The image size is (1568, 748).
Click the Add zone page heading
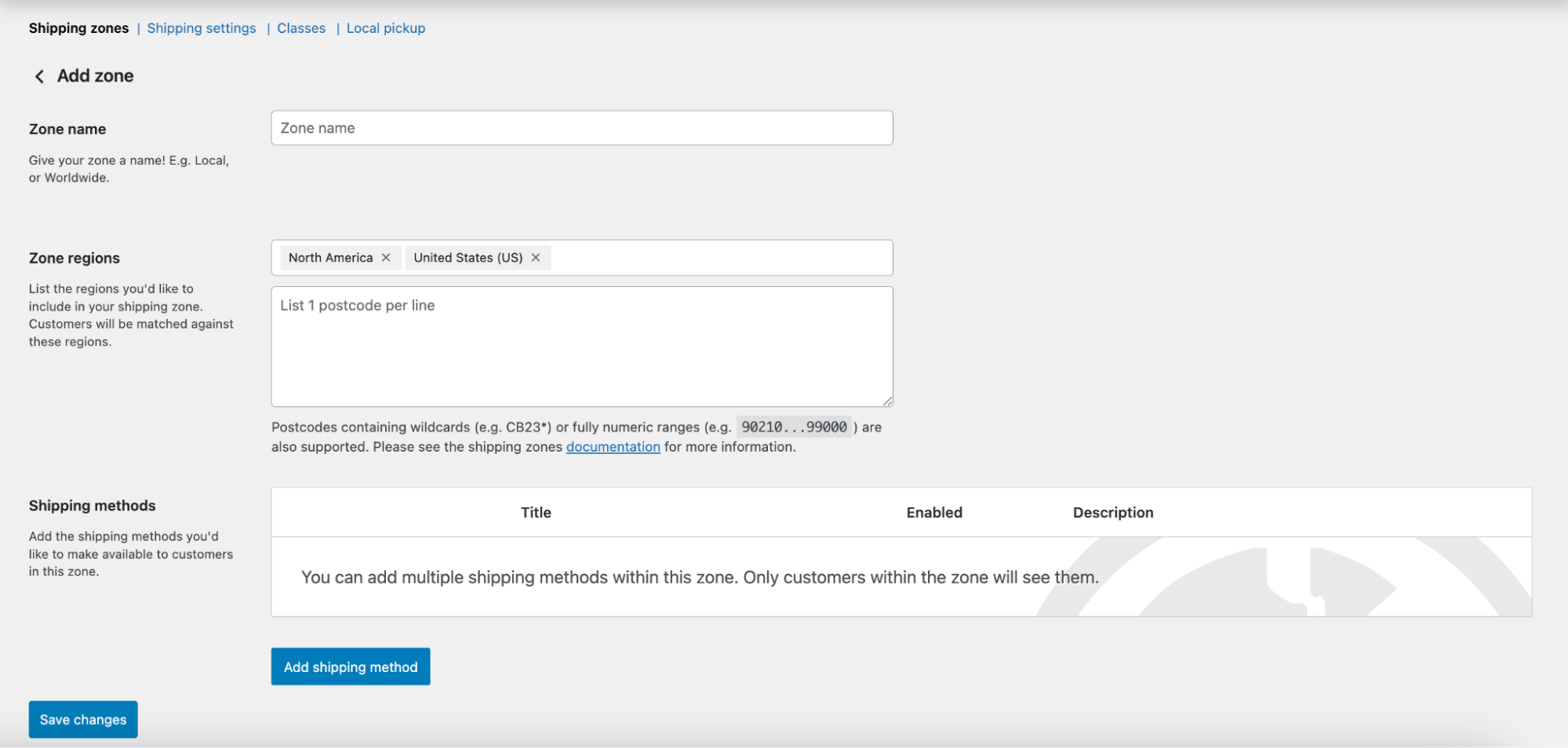94,75
